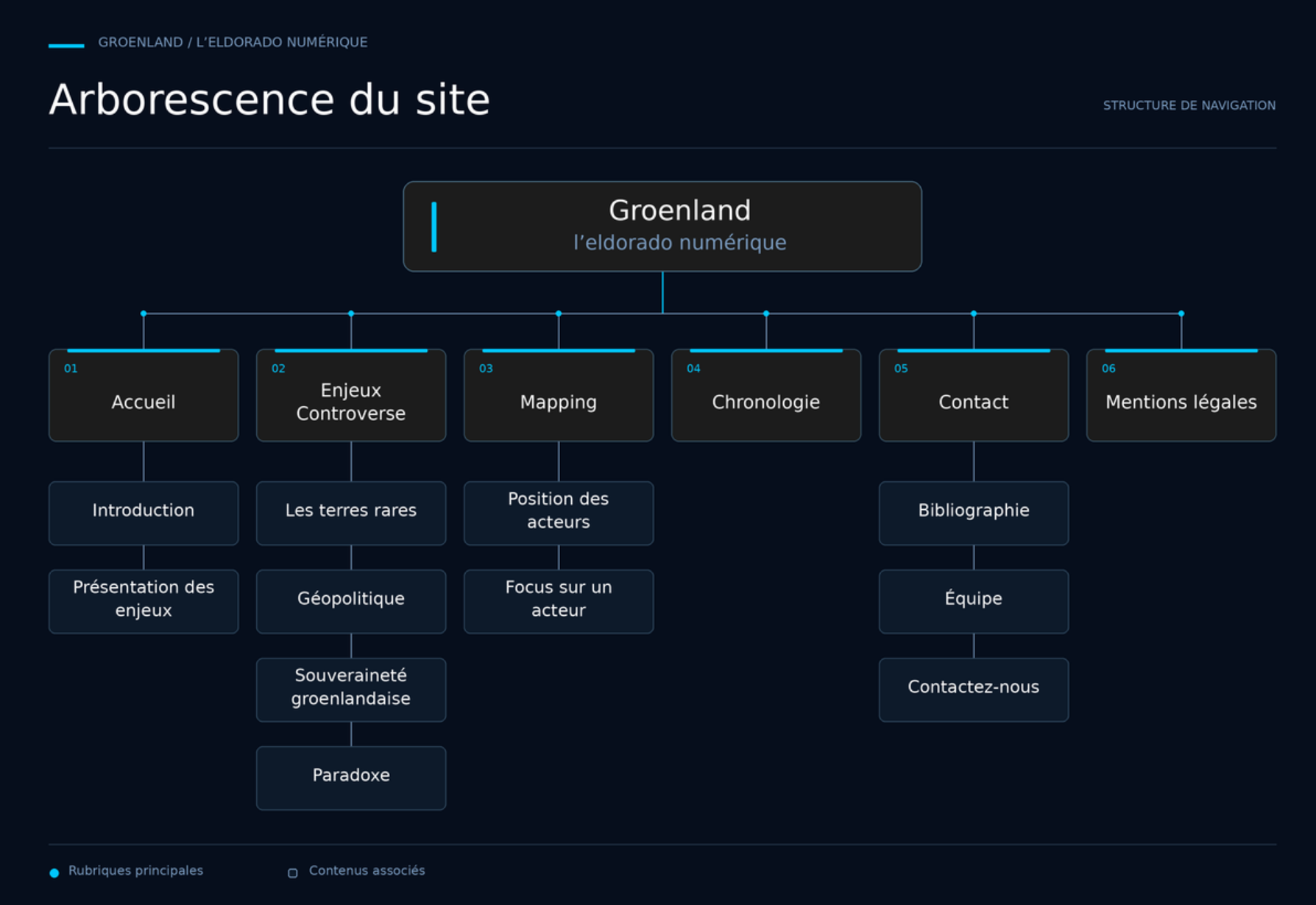
Task: Select the Chronologie section box
Action: 766,395
